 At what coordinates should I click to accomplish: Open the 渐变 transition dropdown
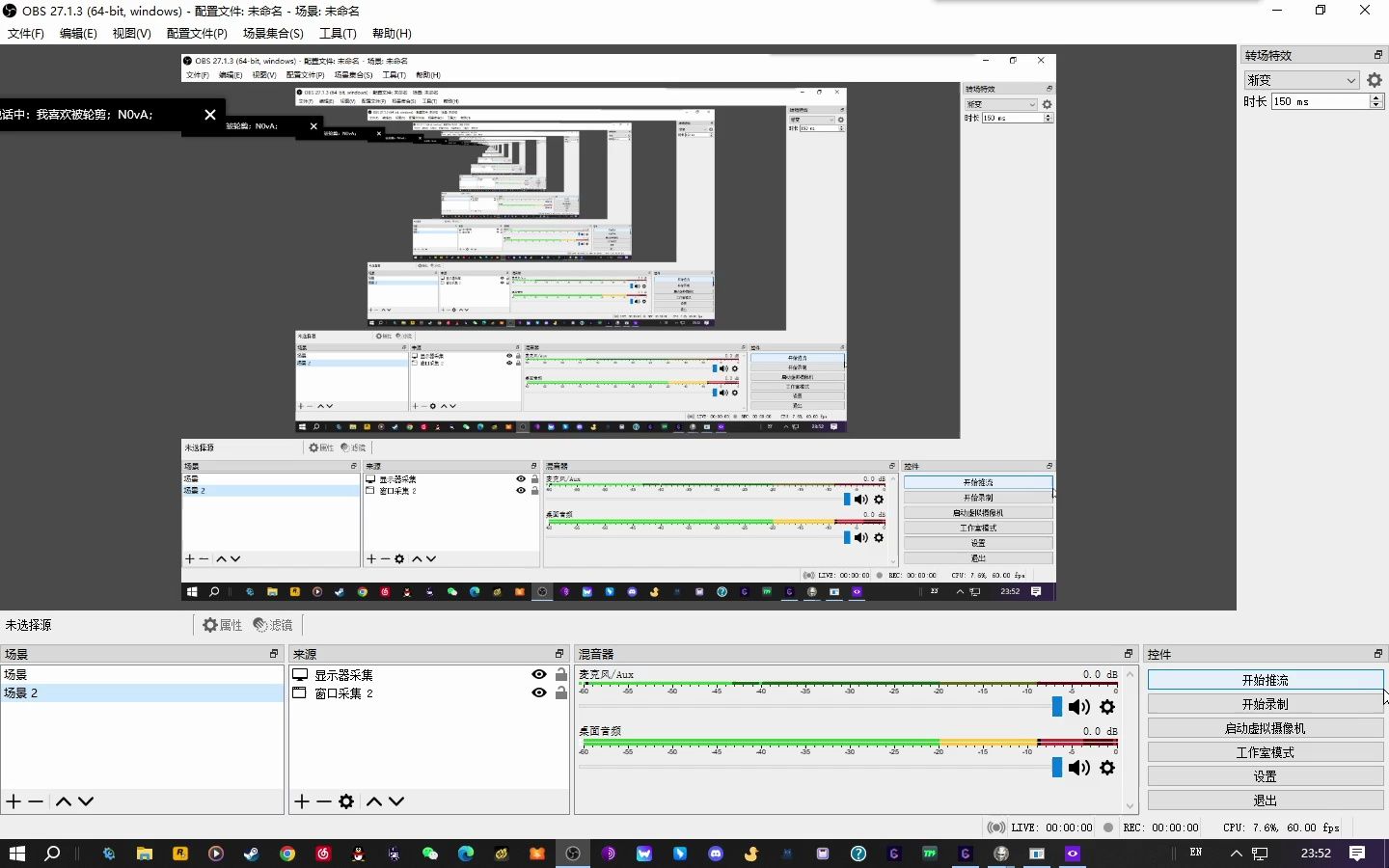[x=1301, y=80]
